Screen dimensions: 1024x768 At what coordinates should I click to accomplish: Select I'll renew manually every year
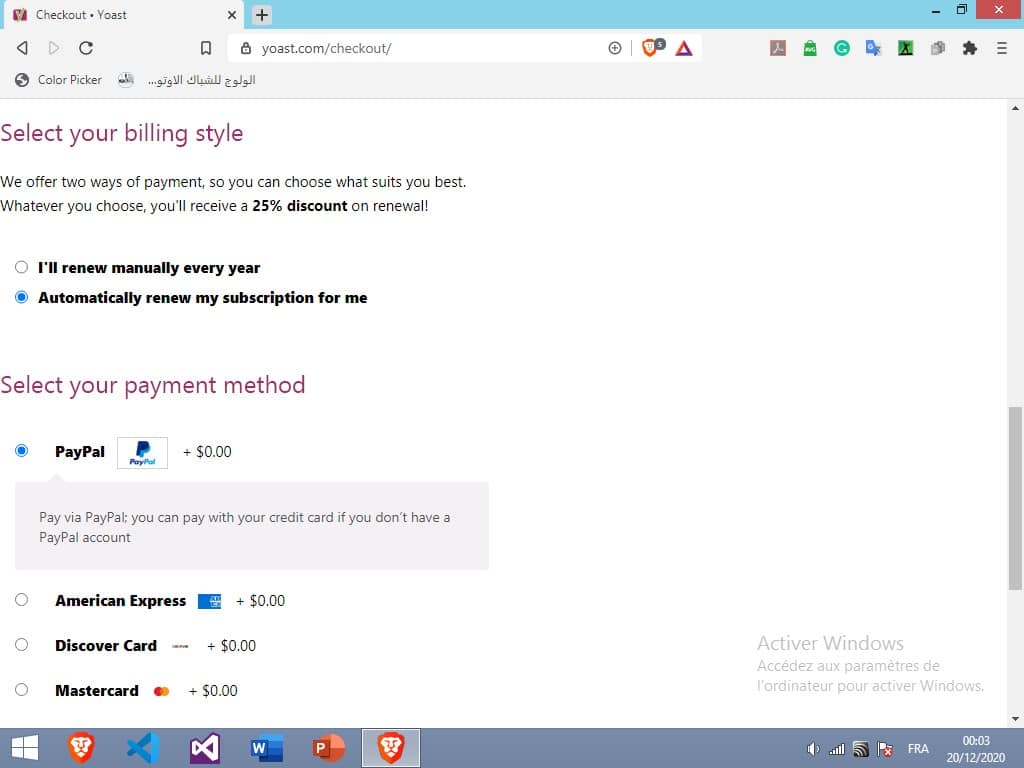[22, 267]
